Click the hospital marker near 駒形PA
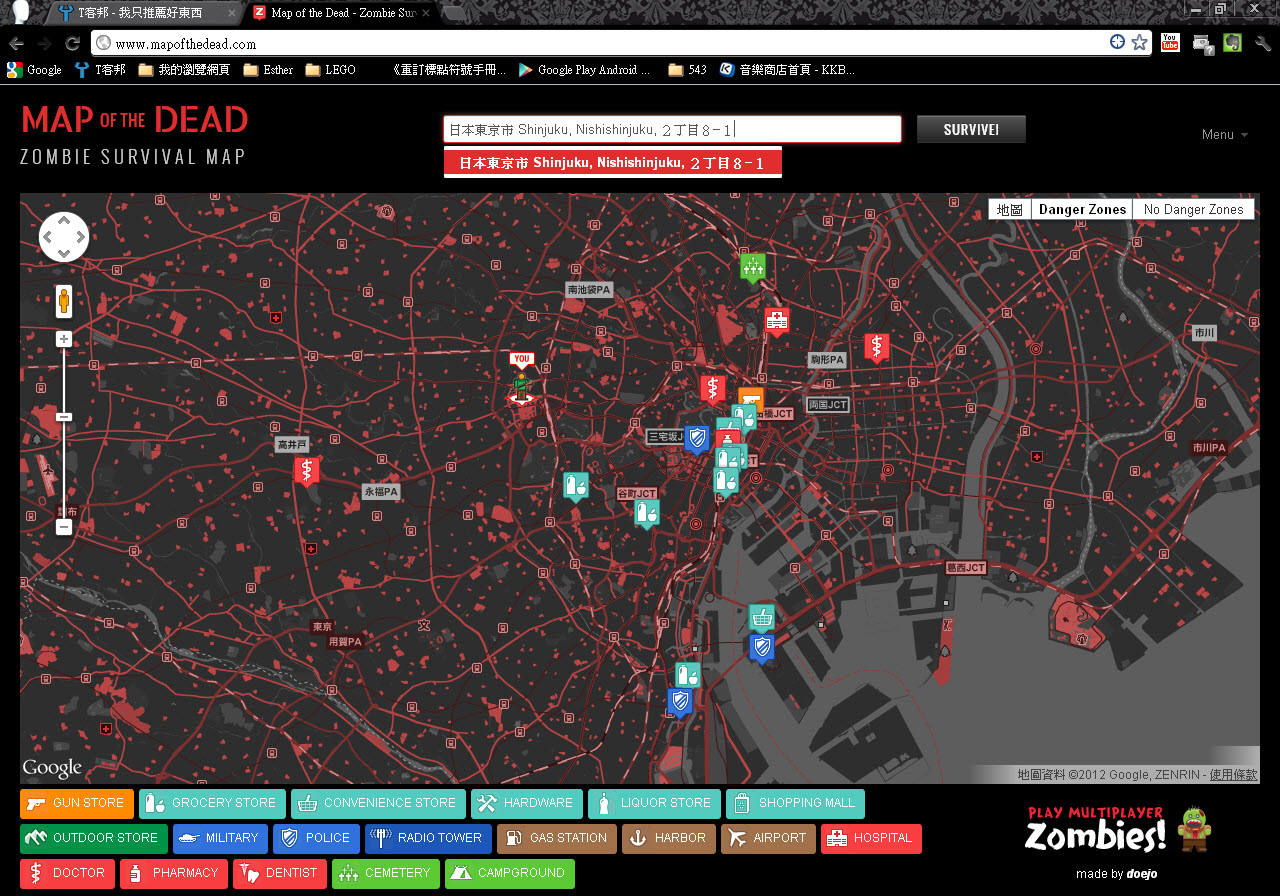 [777, 318]
